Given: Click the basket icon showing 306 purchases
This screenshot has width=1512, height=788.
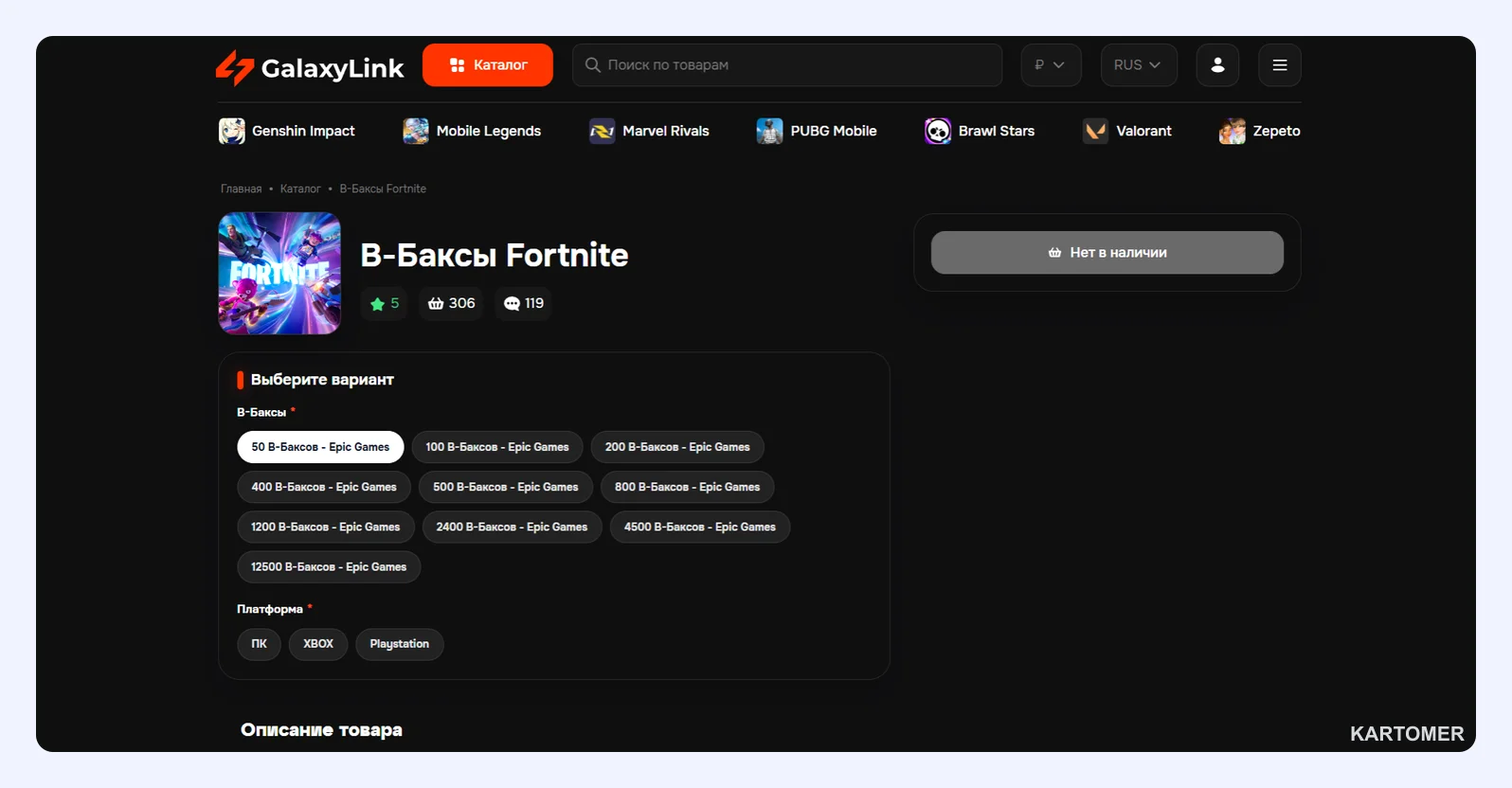Looking at the screenshot, I should coord(436,304).
